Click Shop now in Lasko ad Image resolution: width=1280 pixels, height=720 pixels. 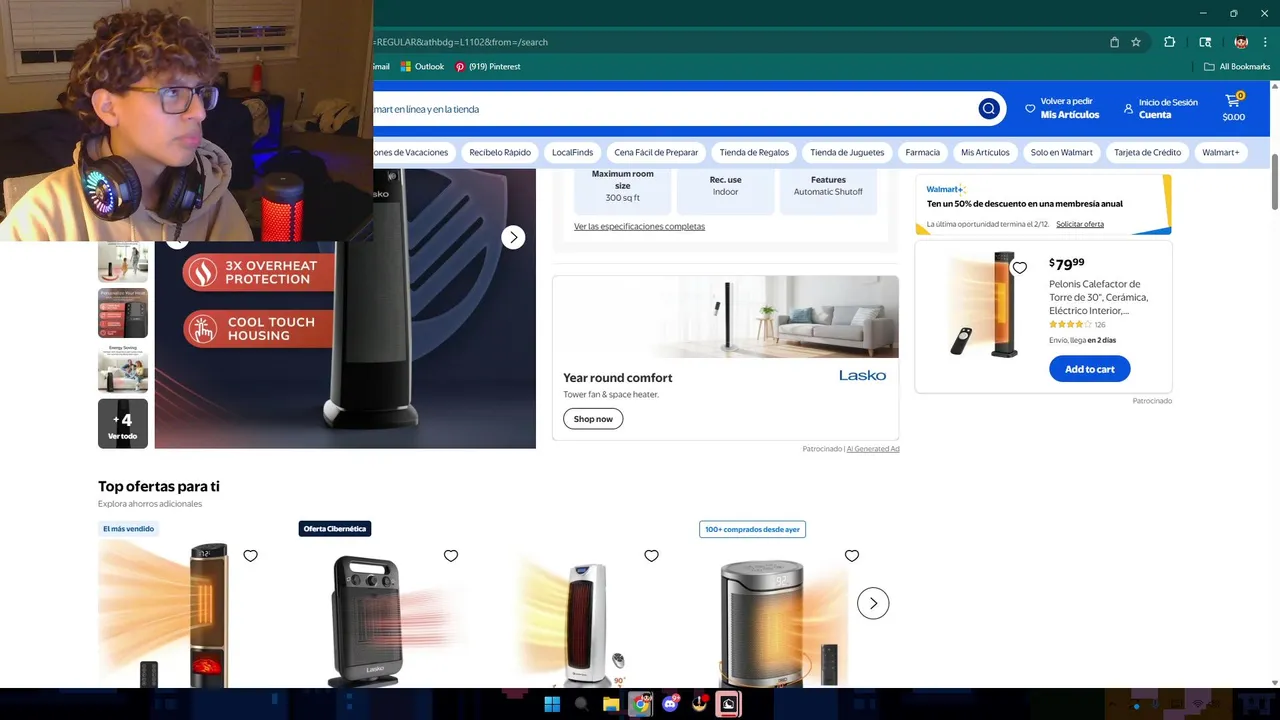(593, 419)
